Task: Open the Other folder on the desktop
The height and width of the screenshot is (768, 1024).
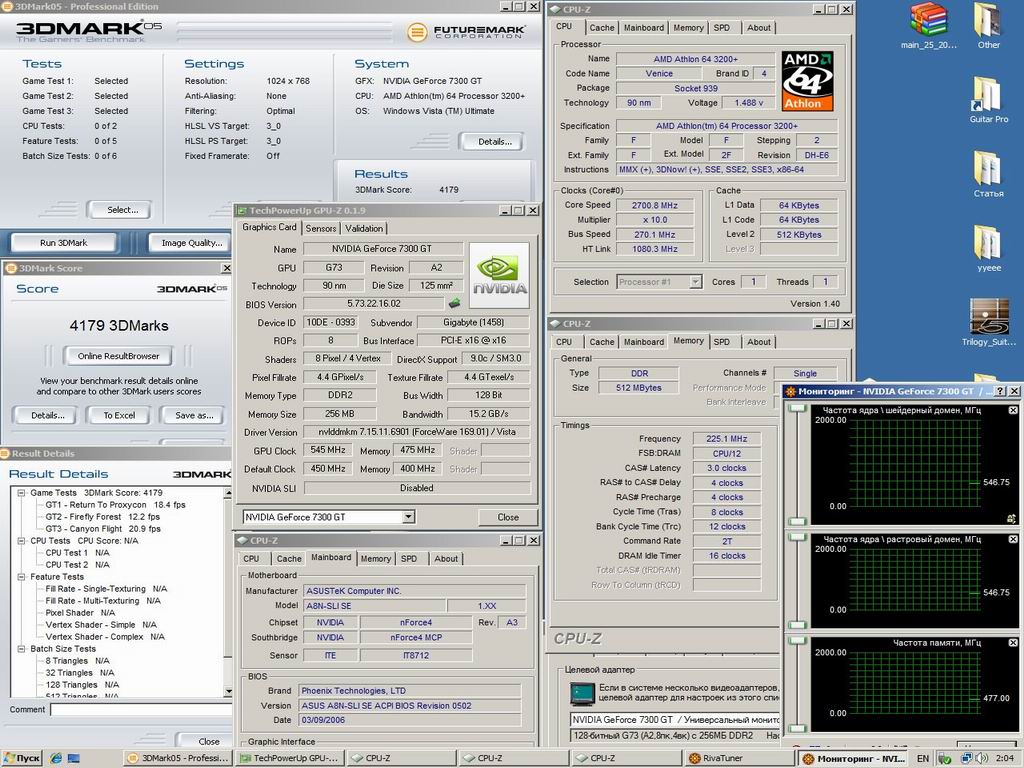Action: point(988,26)
